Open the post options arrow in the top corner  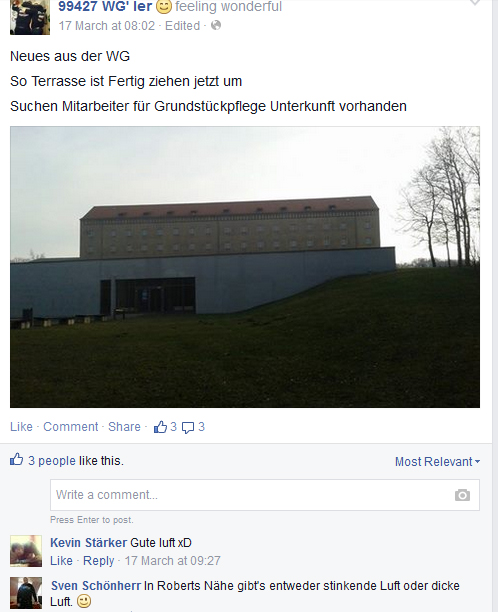coord(475,3)
